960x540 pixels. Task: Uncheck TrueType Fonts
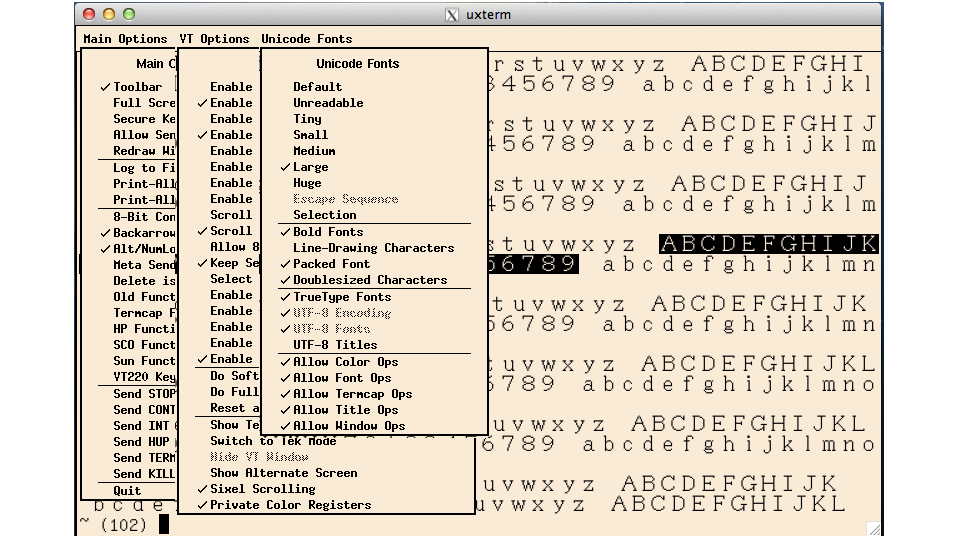pos(341,297)
